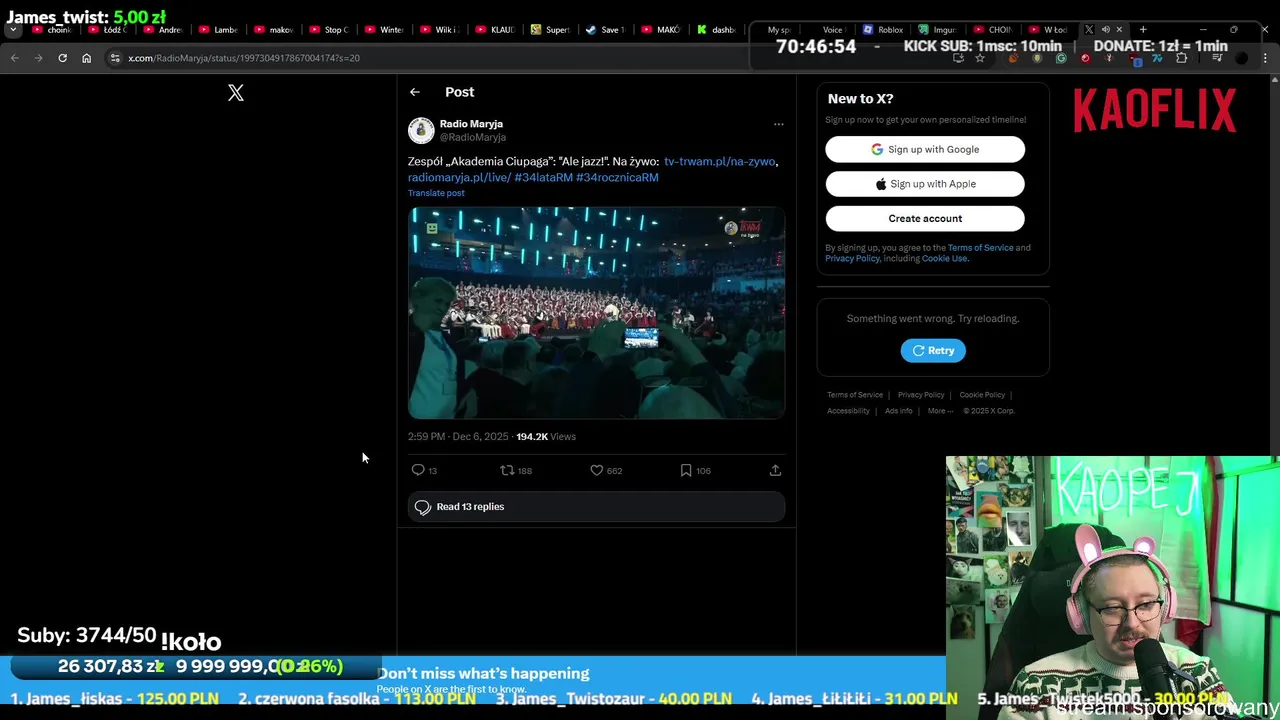Open the radiomaryja.pl/live/ link
The height and width of the screenshot is (720, 1280).
coord(459,177)
